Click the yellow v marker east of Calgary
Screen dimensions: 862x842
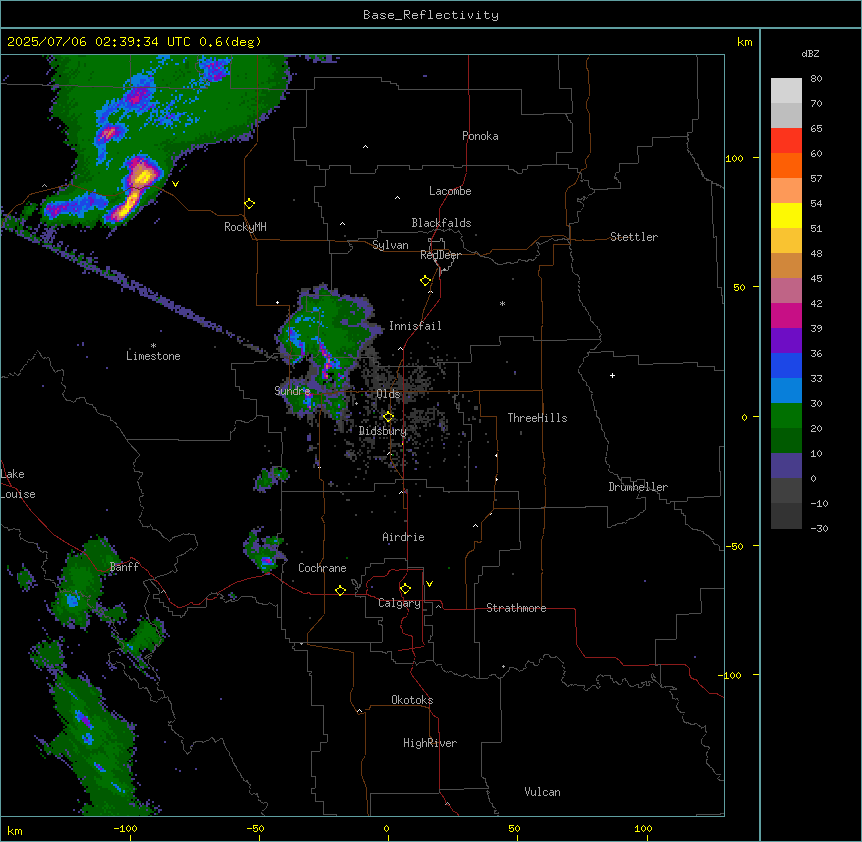point(429,584)
